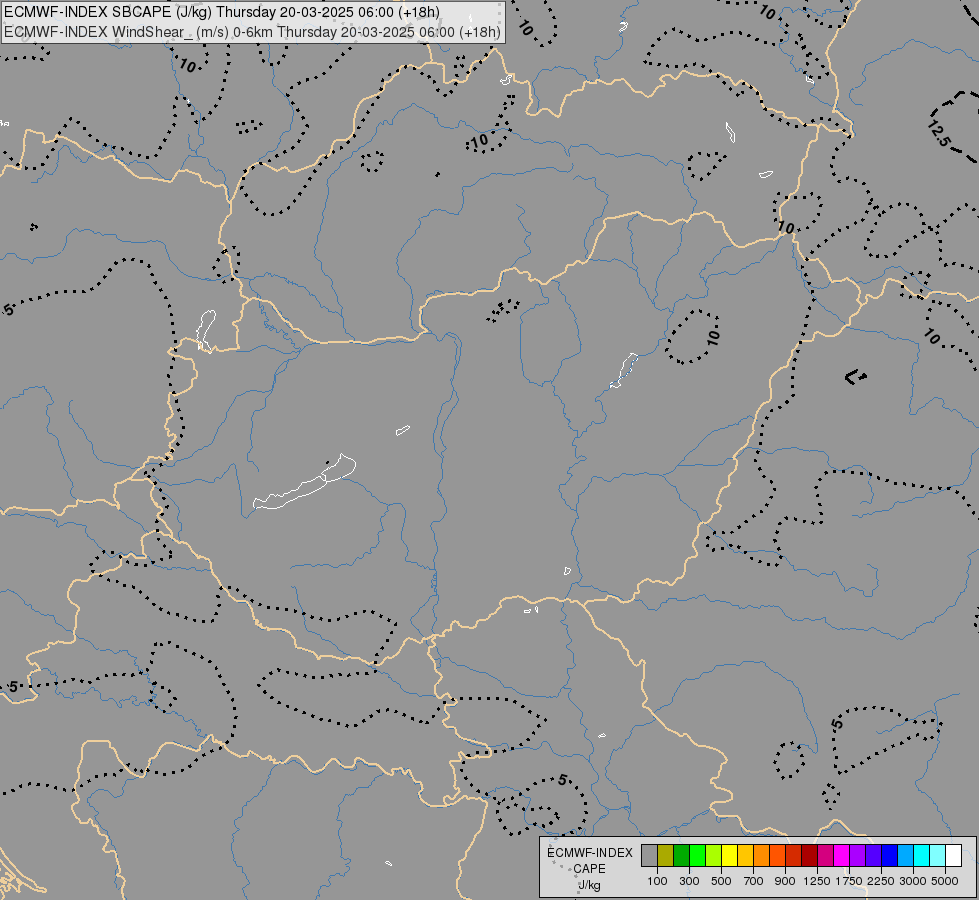
Task: Click the legend value 5000
Action: pyautogui.click(x=945, y=881)
